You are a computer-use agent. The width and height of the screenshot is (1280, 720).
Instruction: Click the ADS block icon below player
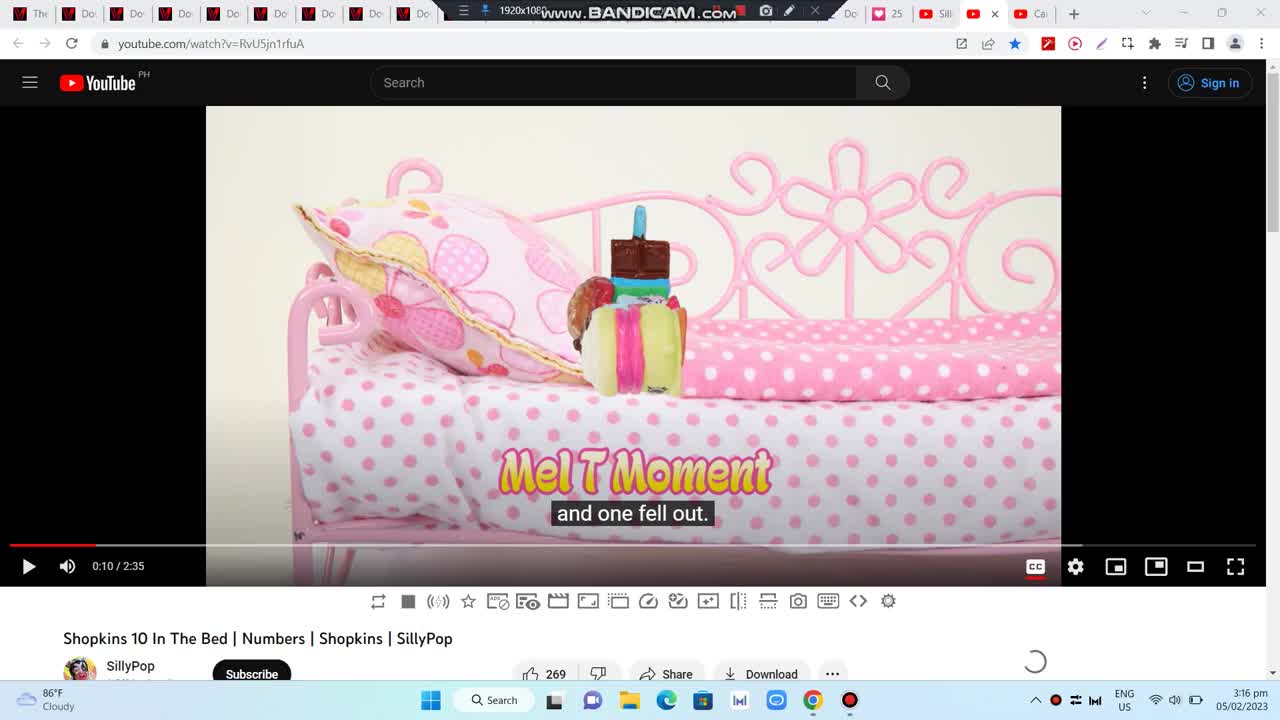(498, 601)
